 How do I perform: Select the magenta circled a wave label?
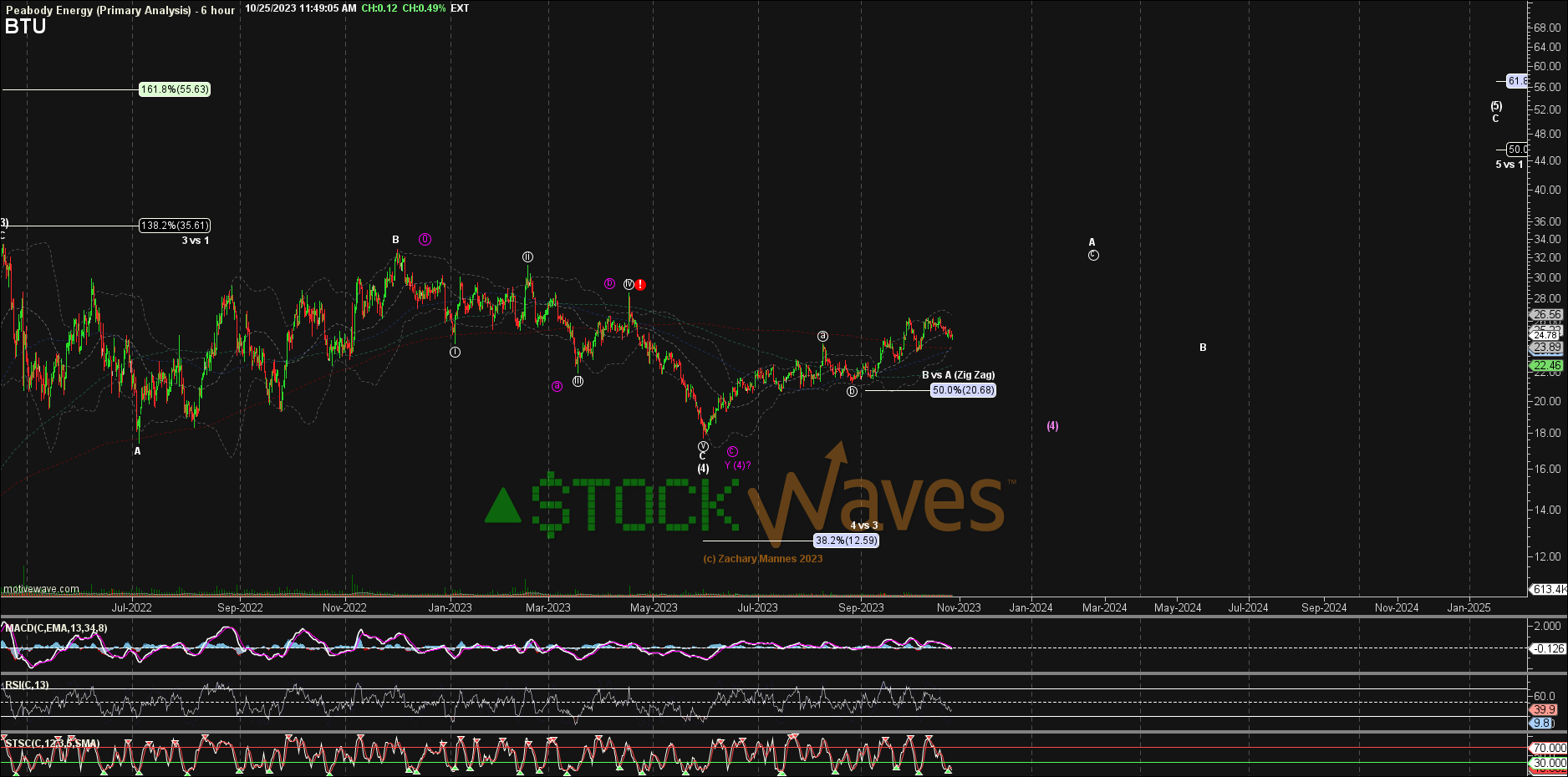(x=557, y=386)
